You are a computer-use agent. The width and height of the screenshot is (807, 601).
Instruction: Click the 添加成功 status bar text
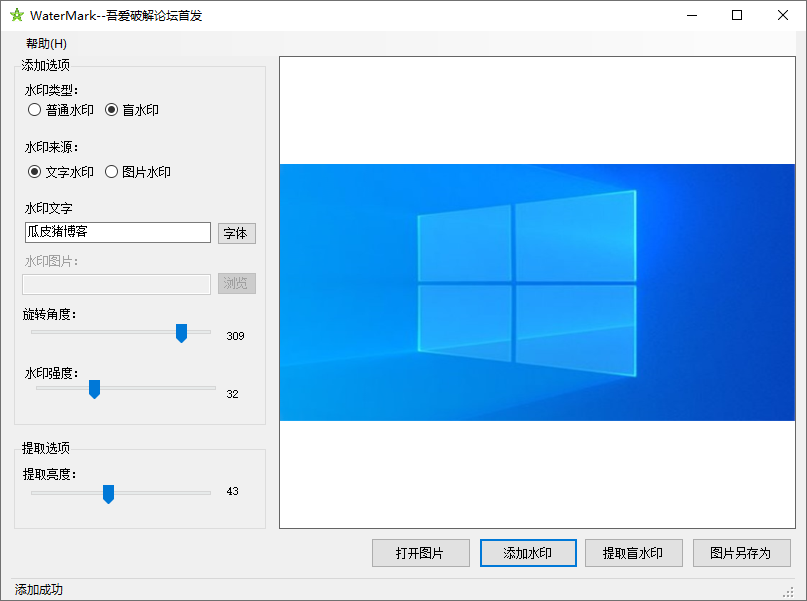click(39, 590)
